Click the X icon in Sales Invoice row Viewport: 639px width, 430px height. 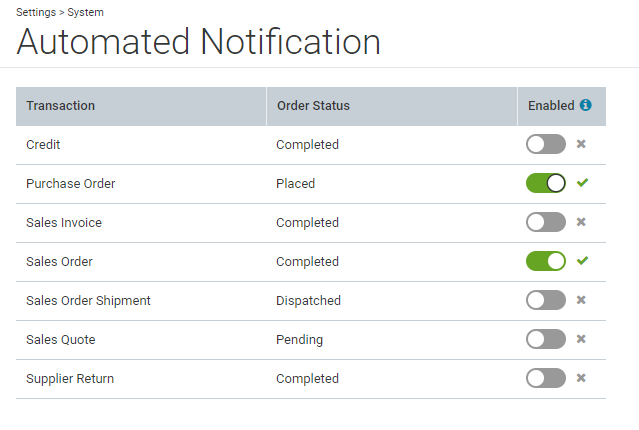581,222
